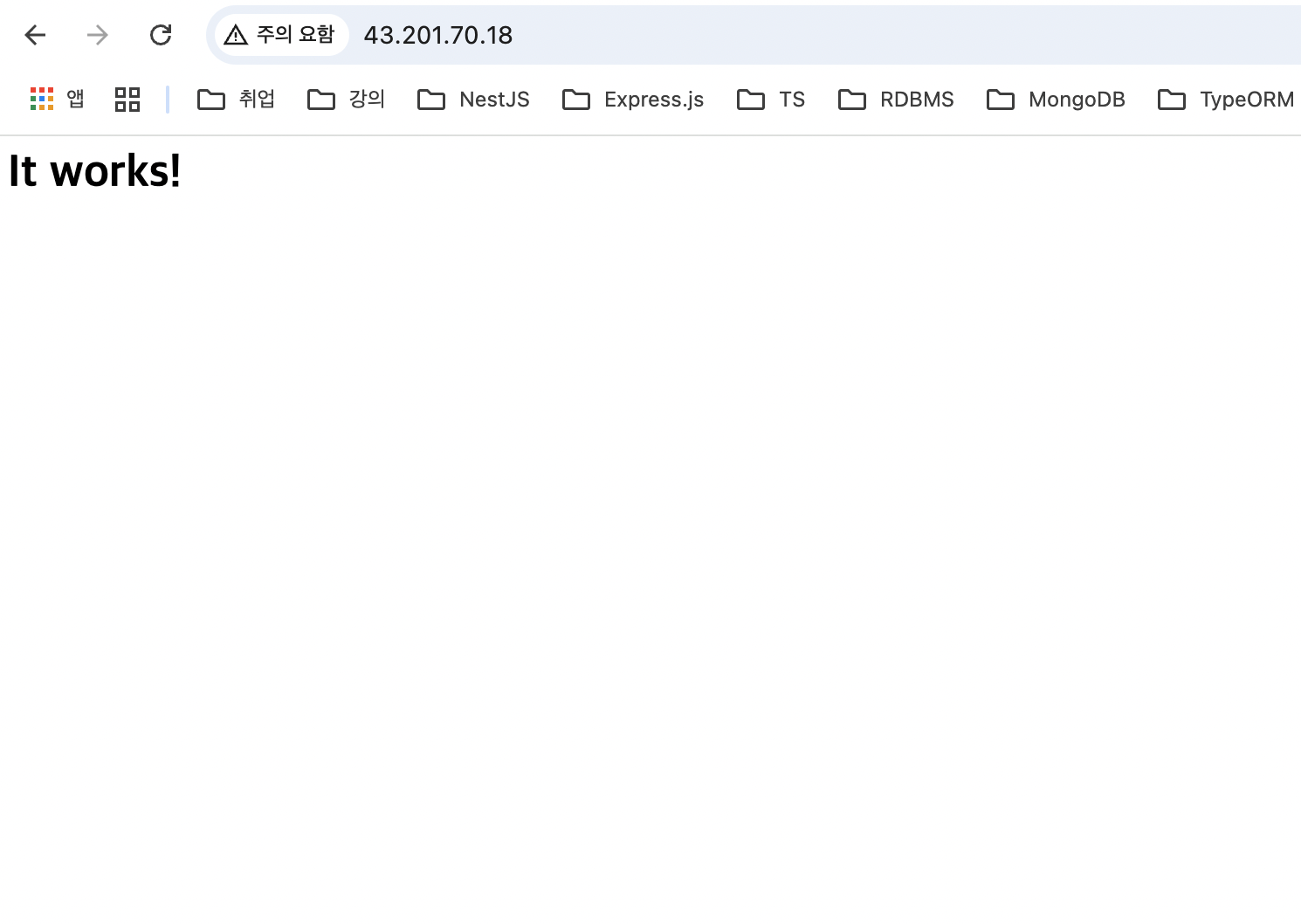Click the It works! heading text
The height and width of the screenshot is (924, 1301).
(94, 170)
